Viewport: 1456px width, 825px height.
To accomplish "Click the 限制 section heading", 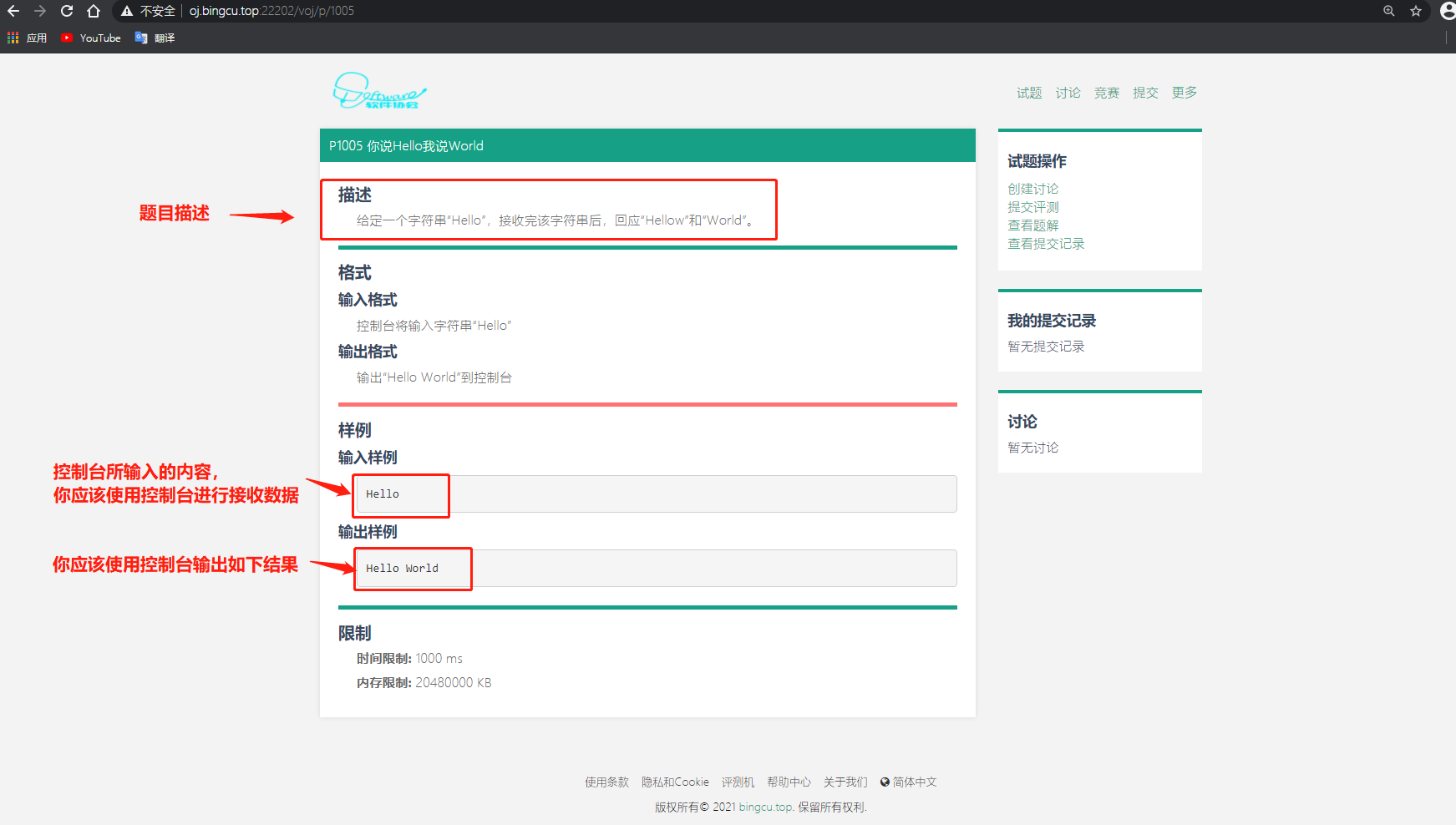I will [x=355, y=633].
